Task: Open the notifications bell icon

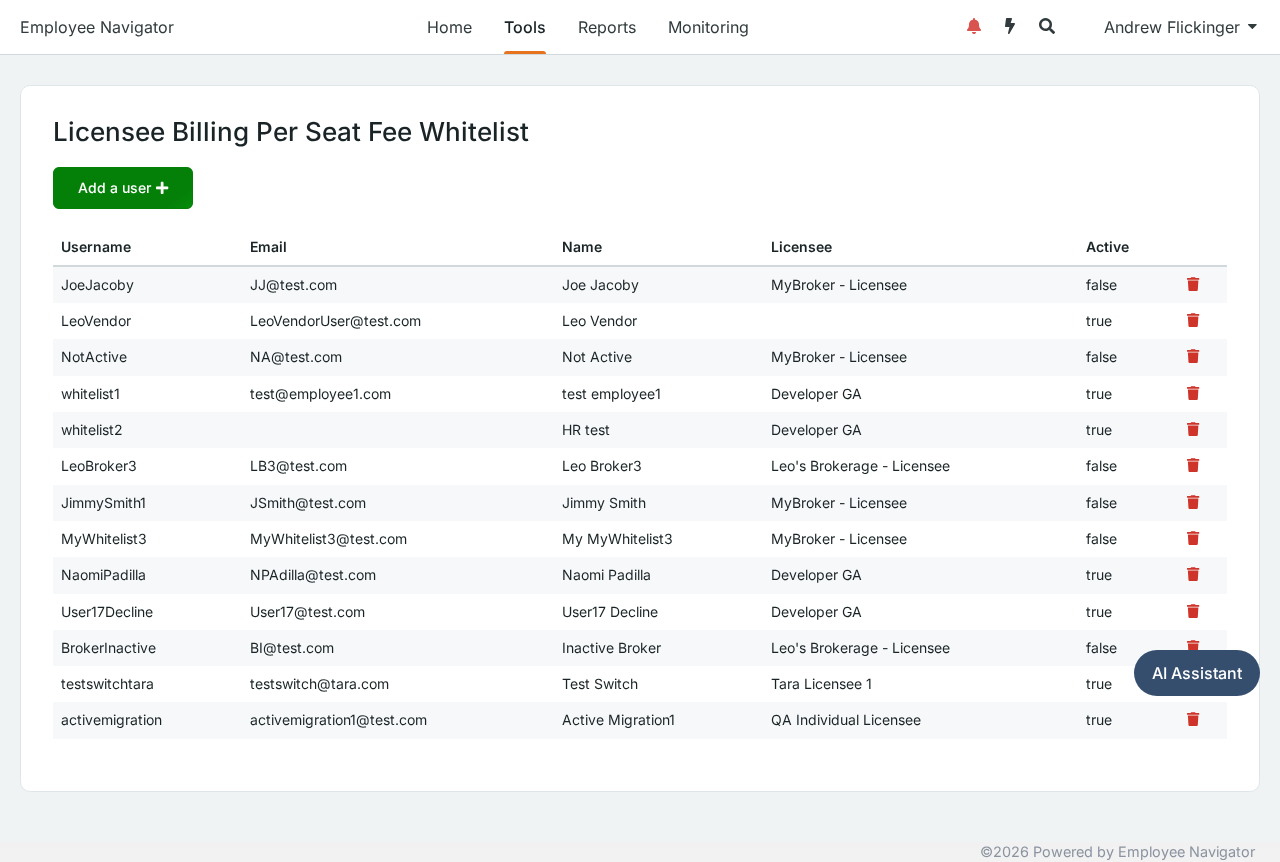Action: point(974,27)
